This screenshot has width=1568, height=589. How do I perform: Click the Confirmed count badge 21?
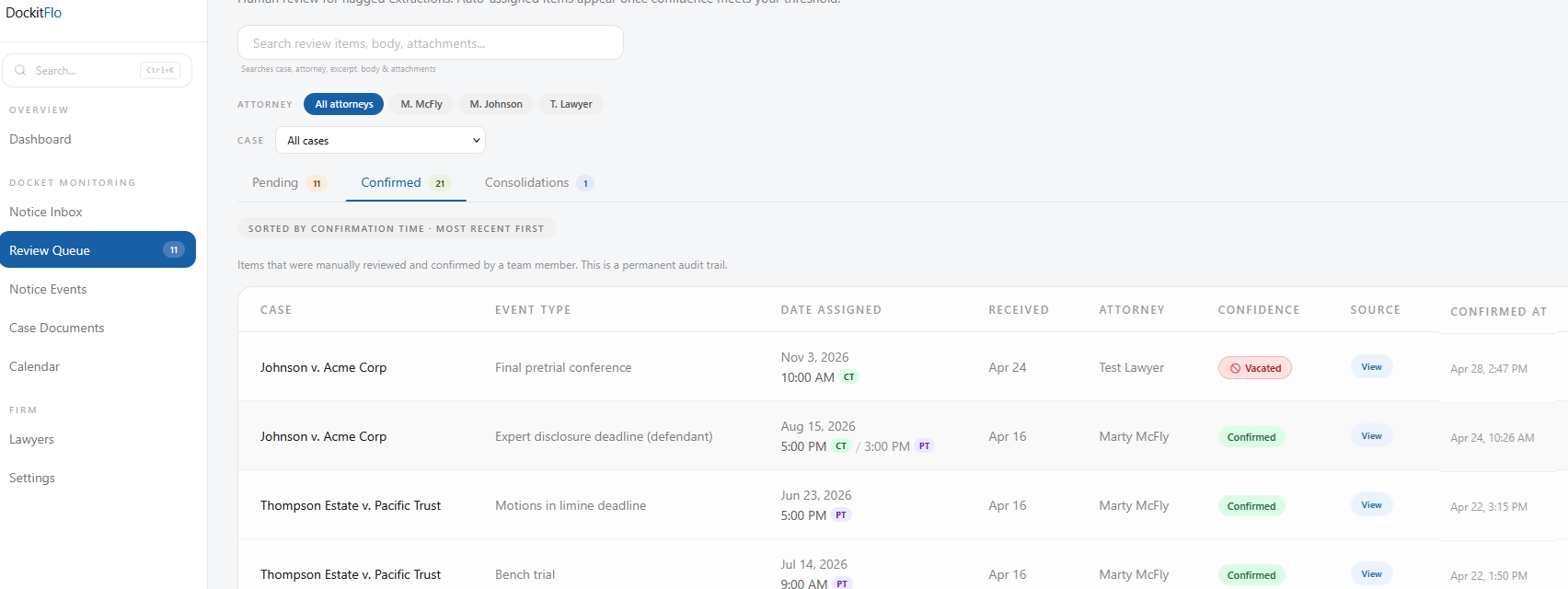(440, 183)
